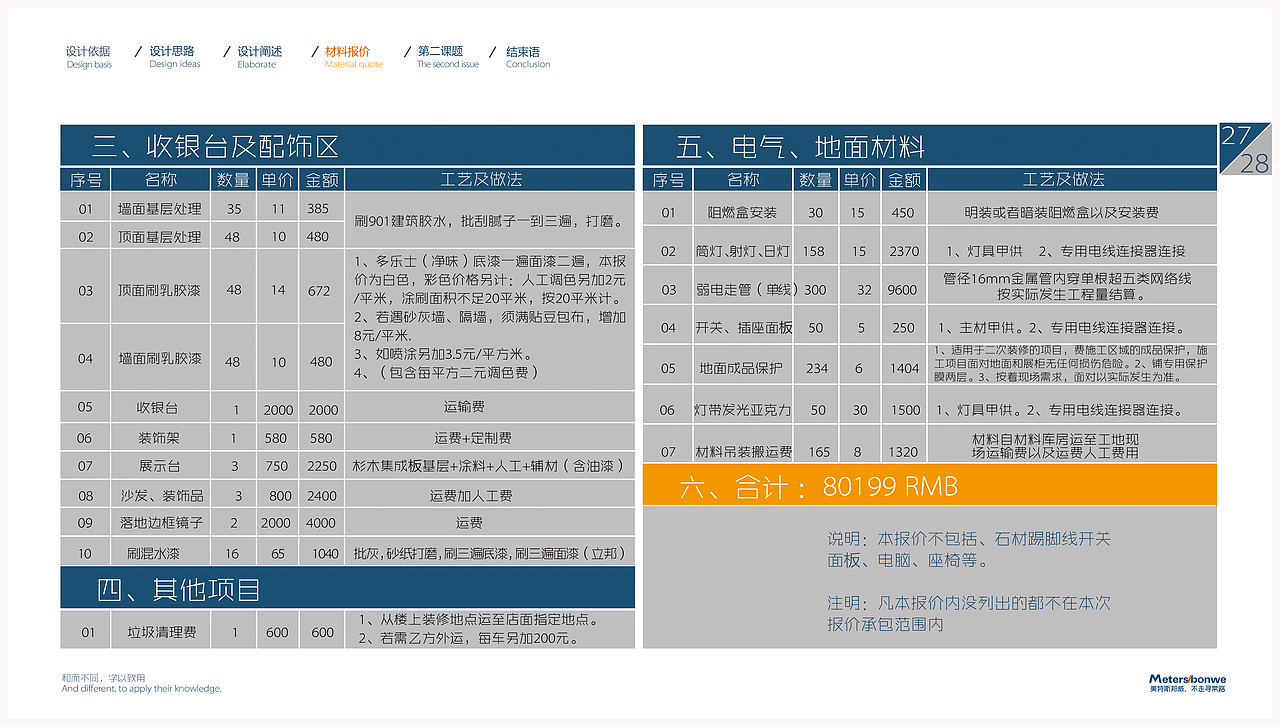Click amount 672 for 顶面刷乳胶漆

pos(319,291)
